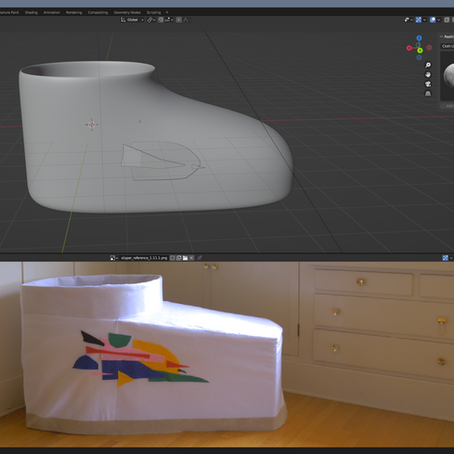
Task: Click the 3D cursor in the viewport
Action: [x=91, y=125]
